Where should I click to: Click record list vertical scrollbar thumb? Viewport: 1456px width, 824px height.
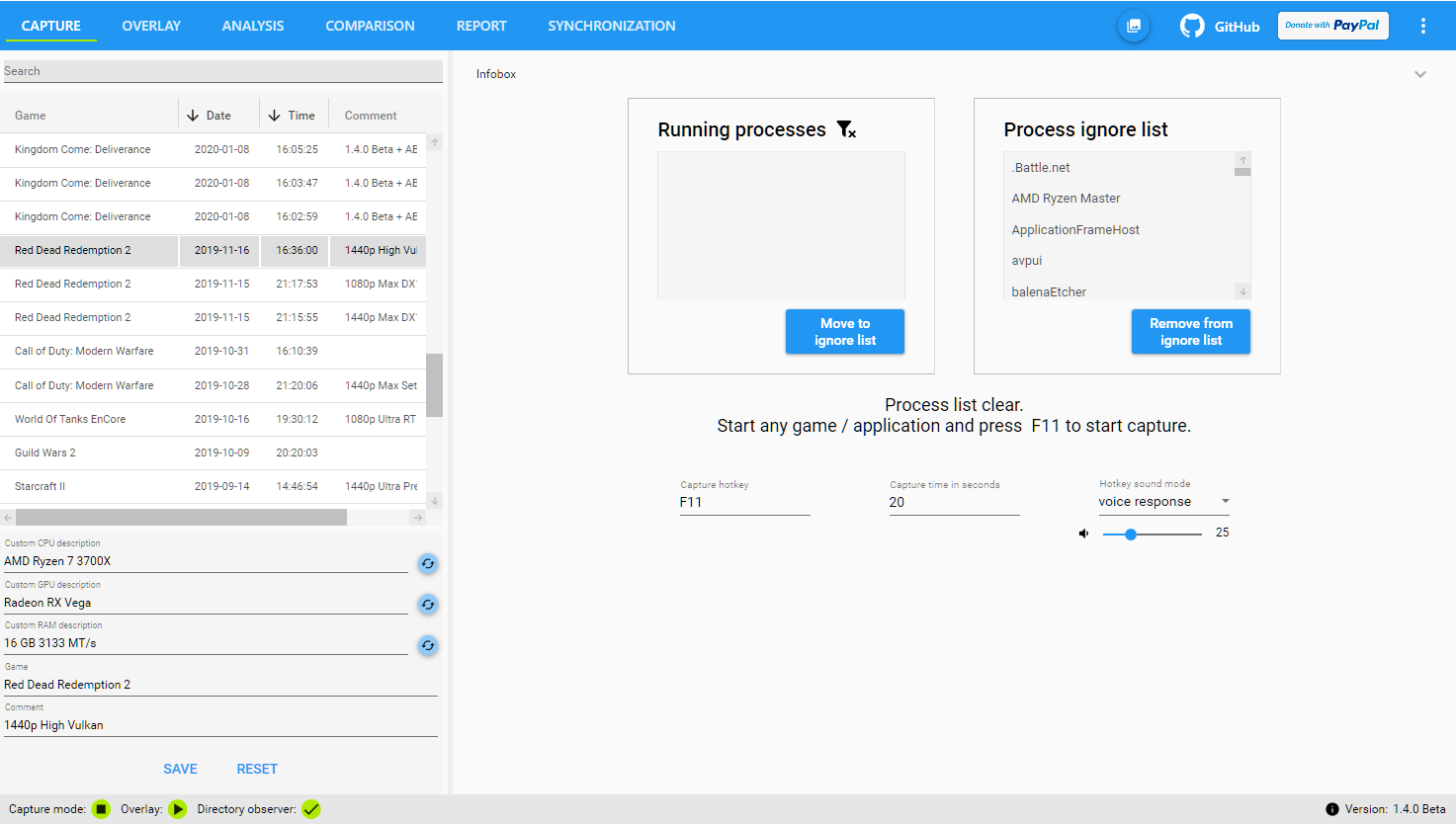435,385
